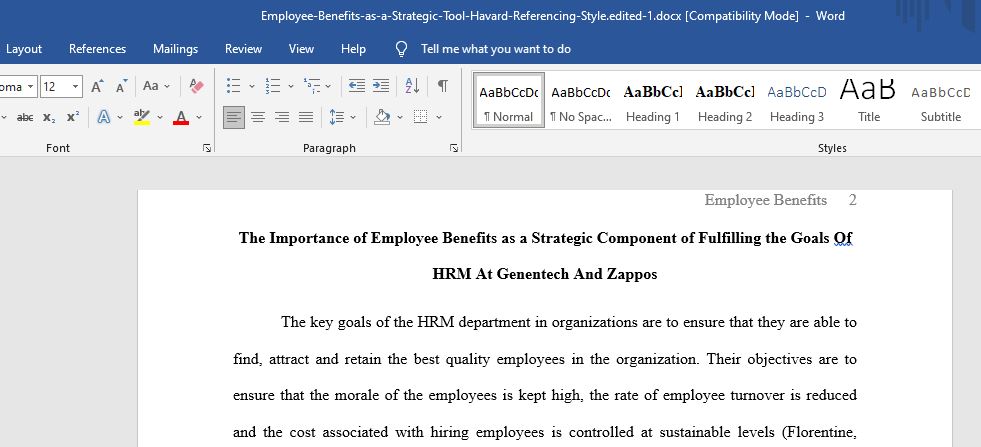Start a numbered list
Image resolution: width=981 pixels, height=447 pixels.
pos(273,86)
